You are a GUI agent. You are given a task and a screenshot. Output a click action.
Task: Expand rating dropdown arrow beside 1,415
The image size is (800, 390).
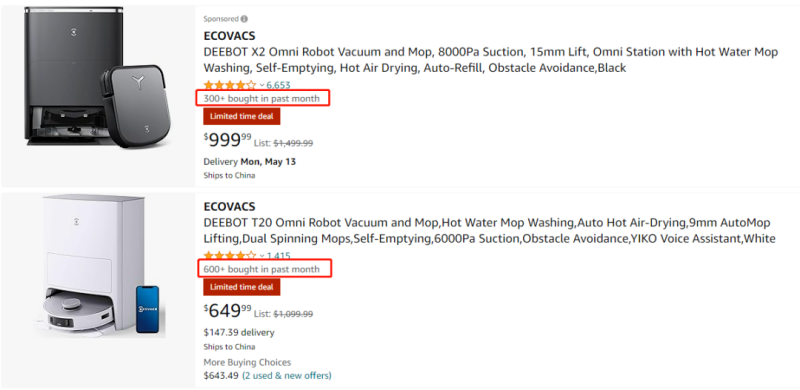pos(262,256)
